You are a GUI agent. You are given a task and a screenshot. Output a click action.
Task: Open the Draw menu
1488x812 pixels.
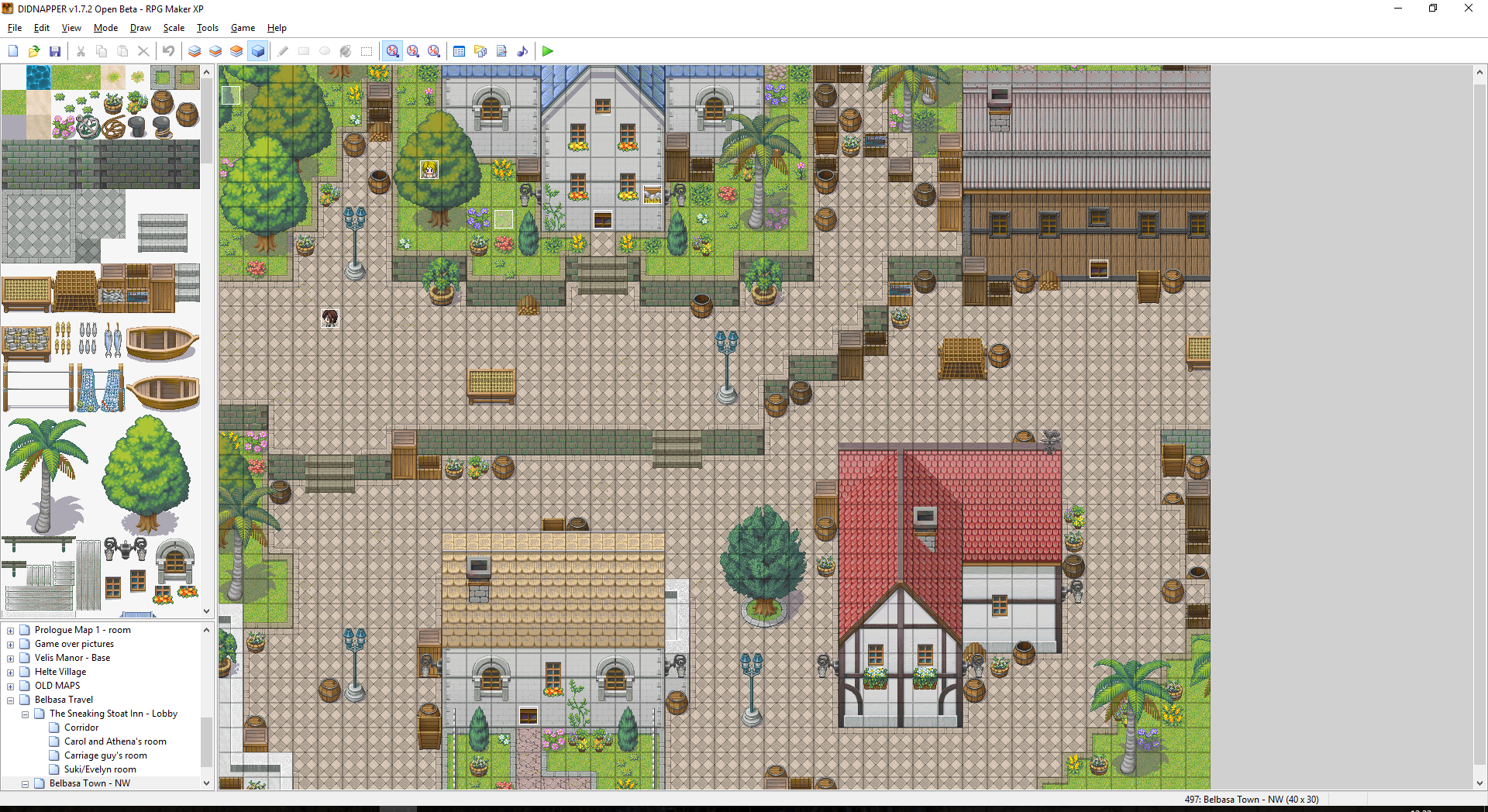(x=140, y=28)
